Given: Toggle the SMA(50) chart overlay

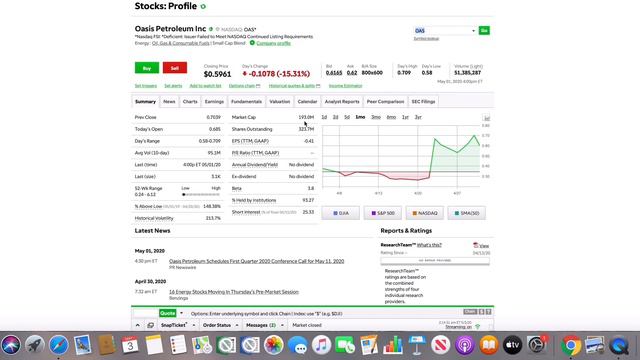Looking at the screenshot, I should [467, 213].
